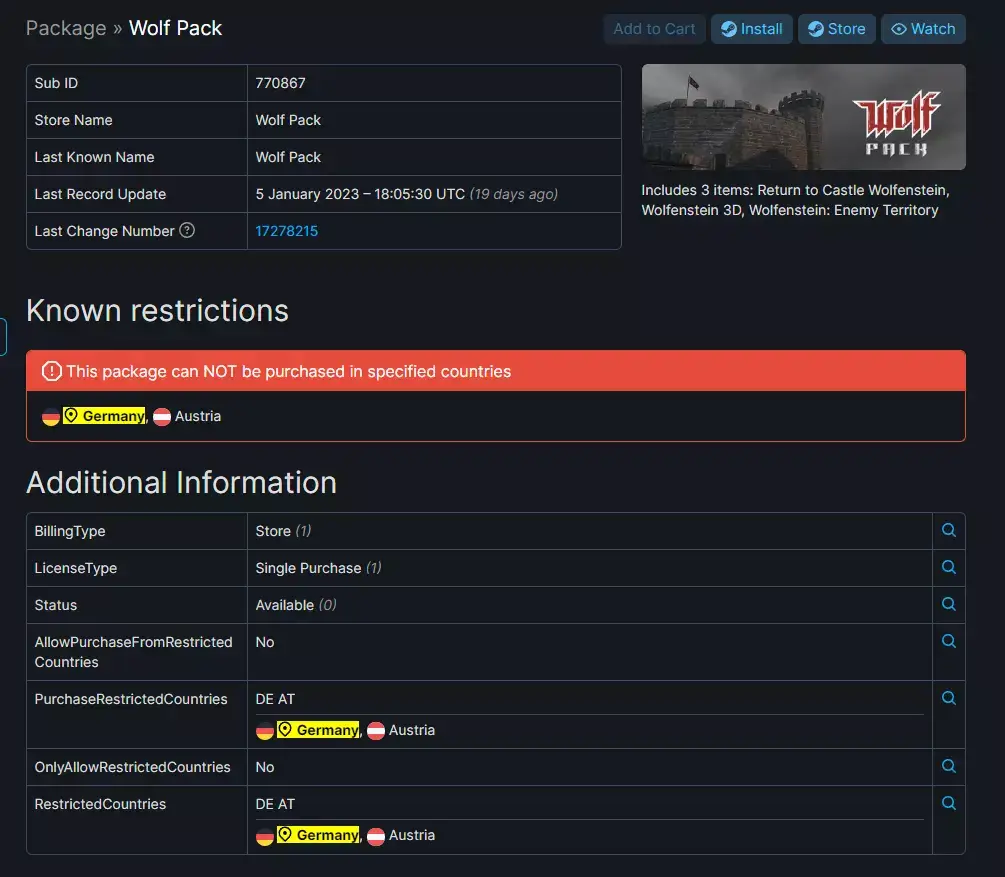This screenshot has width=1005, height=877.
Task: Click the Add to Cart button
Action: pyautogui.click(x=654, y=29)
